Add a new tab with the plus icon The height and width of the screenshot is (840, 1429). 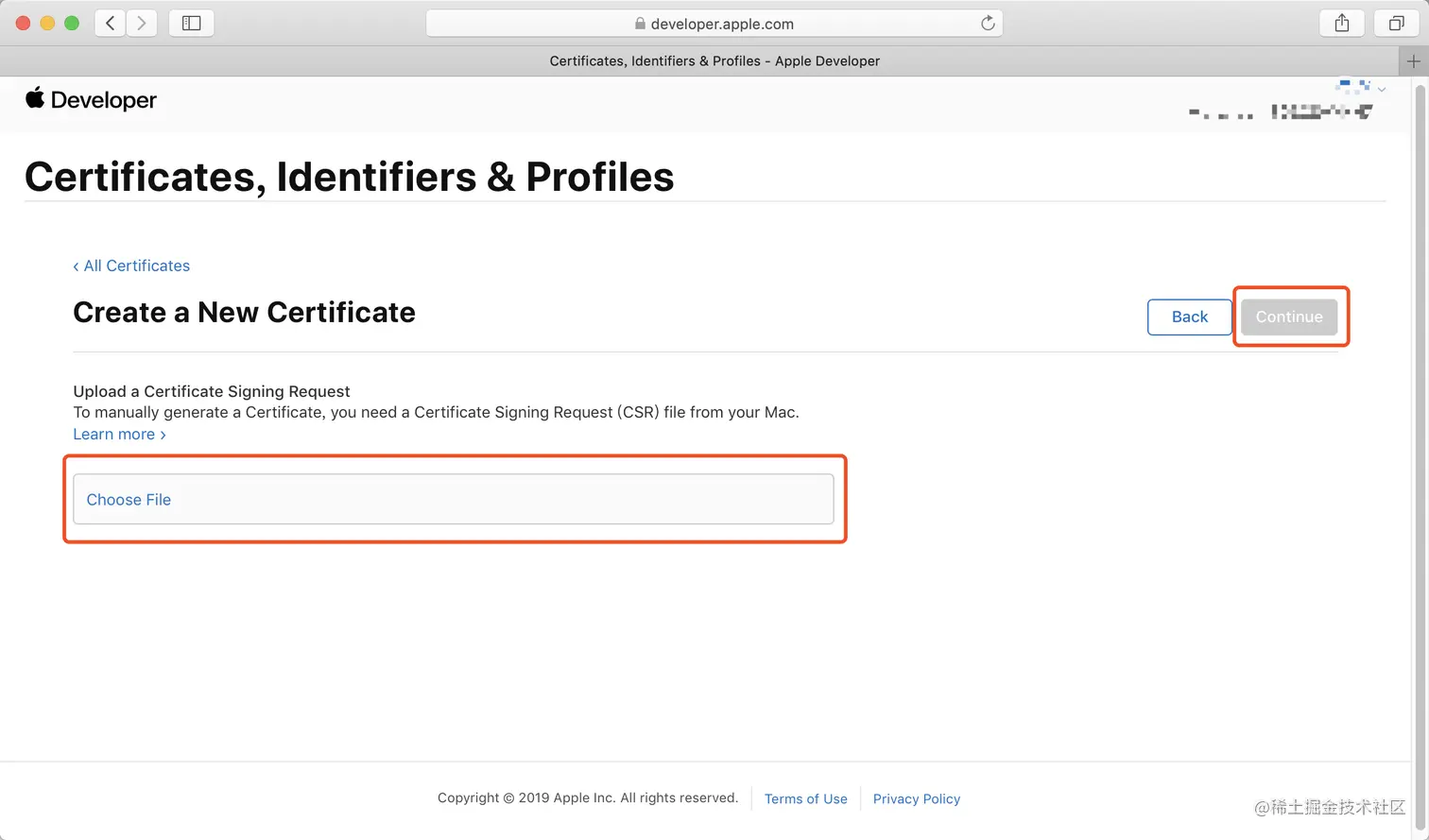[1414, 61]
